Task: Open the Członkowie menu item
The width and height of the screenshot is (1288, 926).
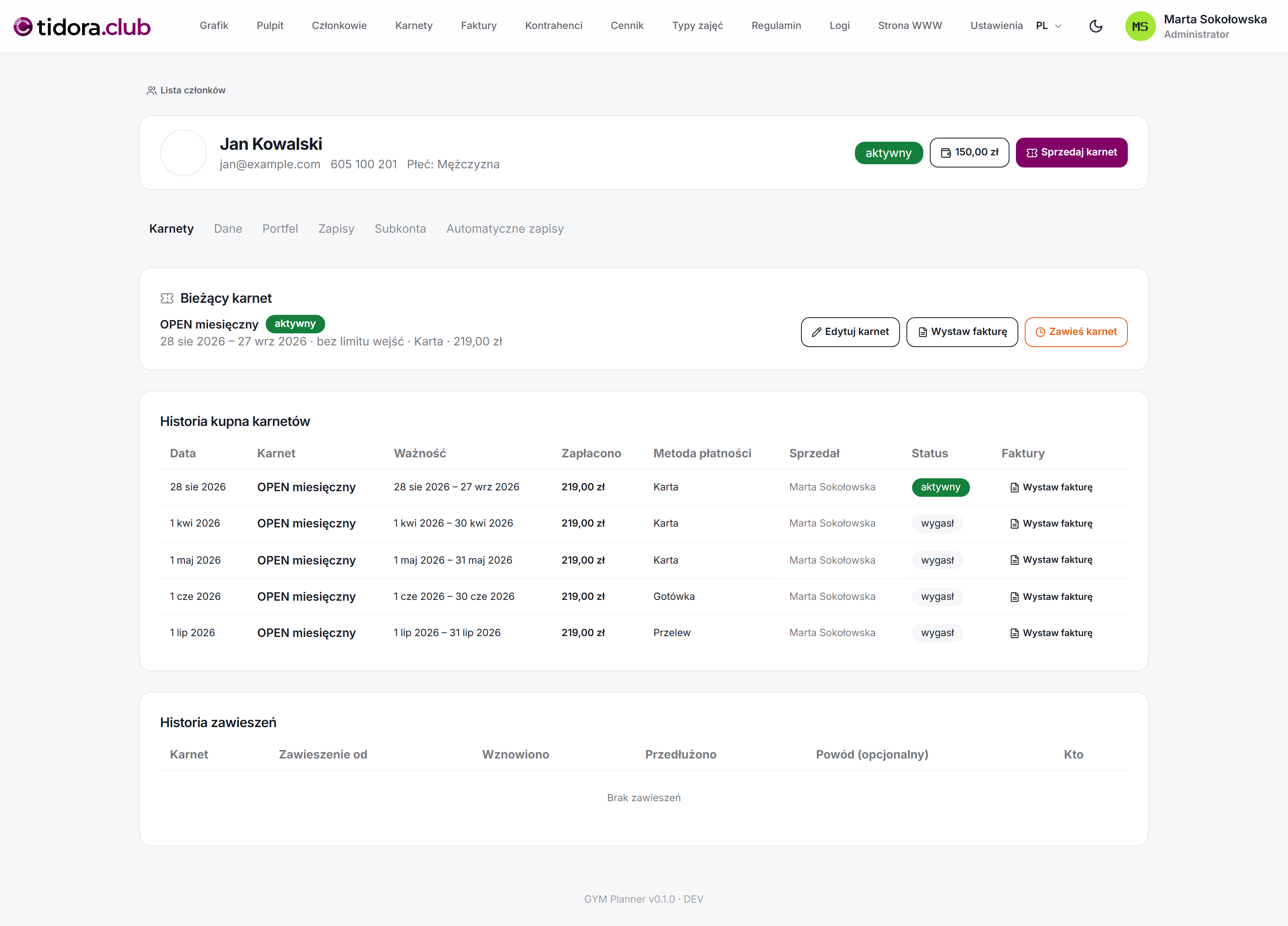Action: [339, 25]
